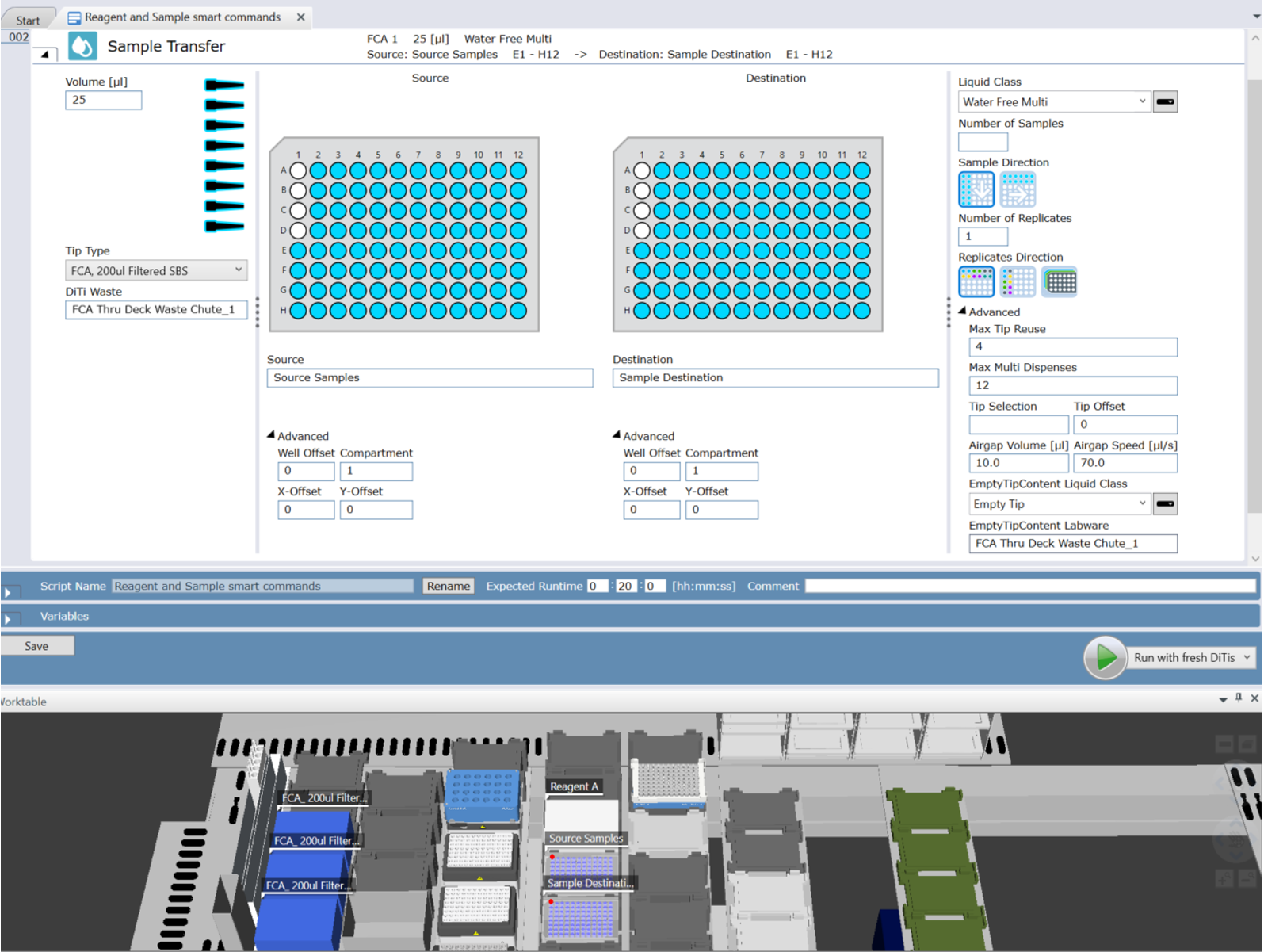Viewport: 1264px width, 952px height.
Task: Toggle the topmost pipette tip in channel list
Action: [224, 85]
